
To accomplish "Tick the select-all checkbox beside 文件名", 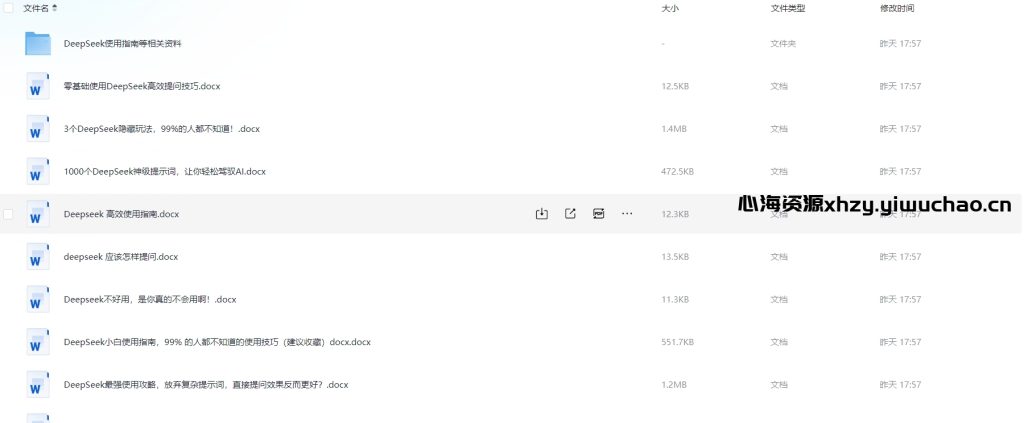I will point(8,8).
